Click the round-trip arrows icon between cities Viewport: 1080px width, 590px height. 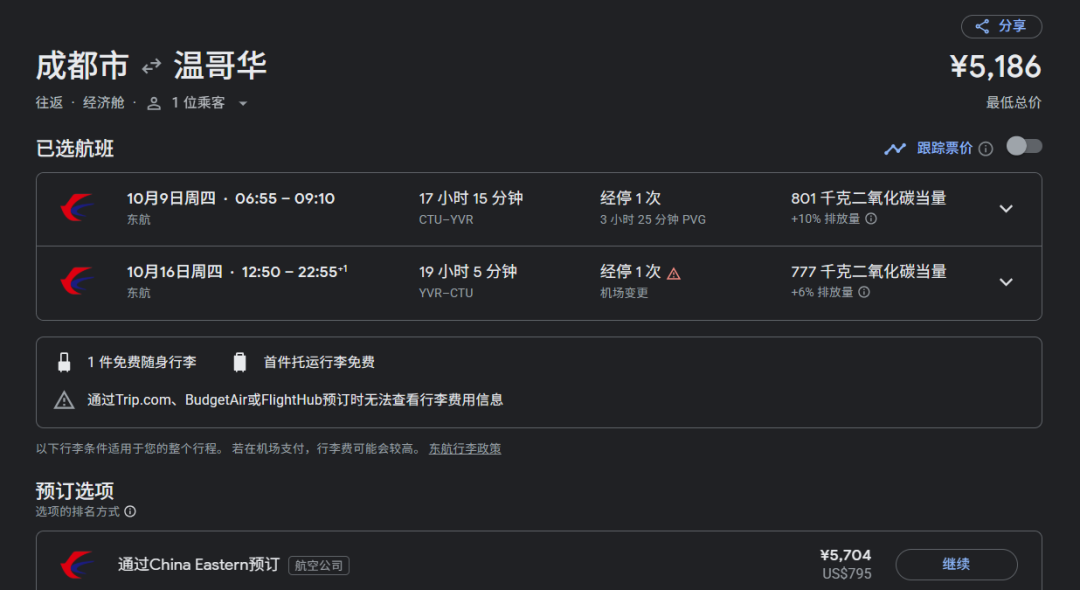tap(151, 67)
